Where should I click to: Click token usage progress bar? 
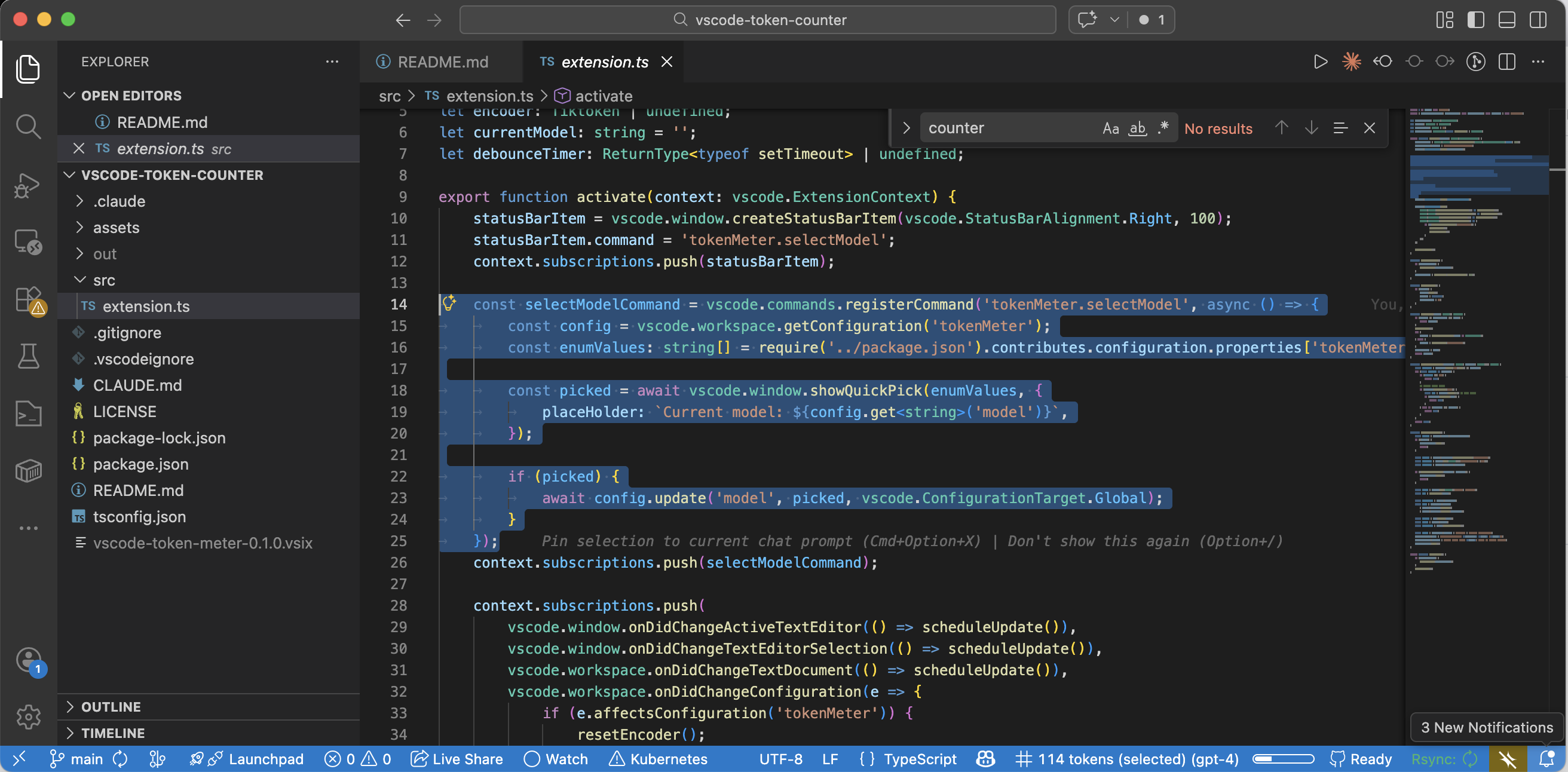(1283, 759)
